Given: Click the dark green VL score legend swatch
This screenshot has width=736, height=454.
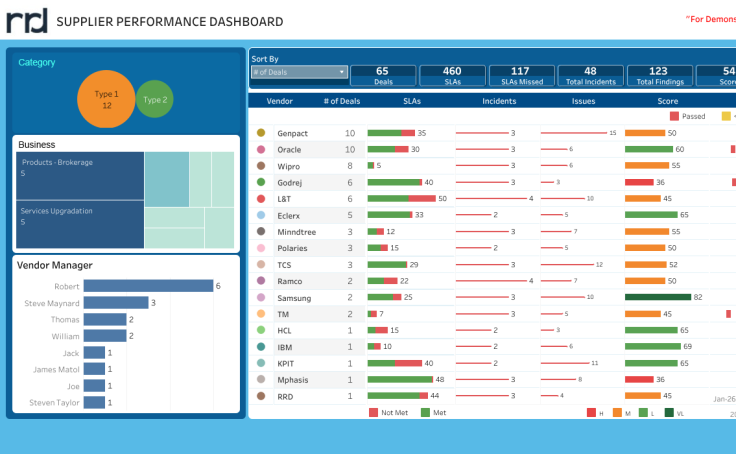Looking at the screenshot, I should [x=670, y=412].
